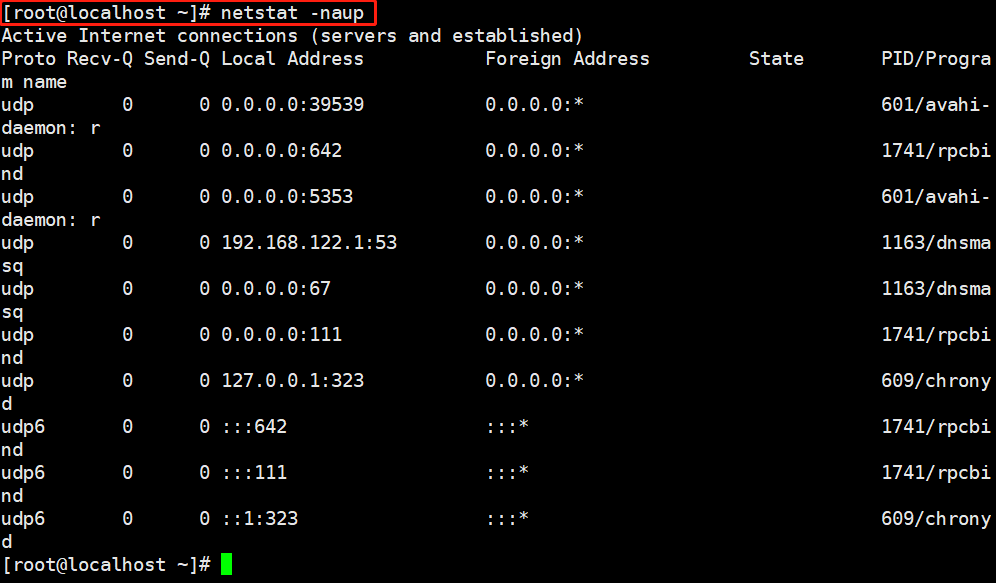Click '1741/rpcbi' in the 0.0.0.0:111 row
The width and height of the screenshot is (996, 583).
(x=936, y=334)
